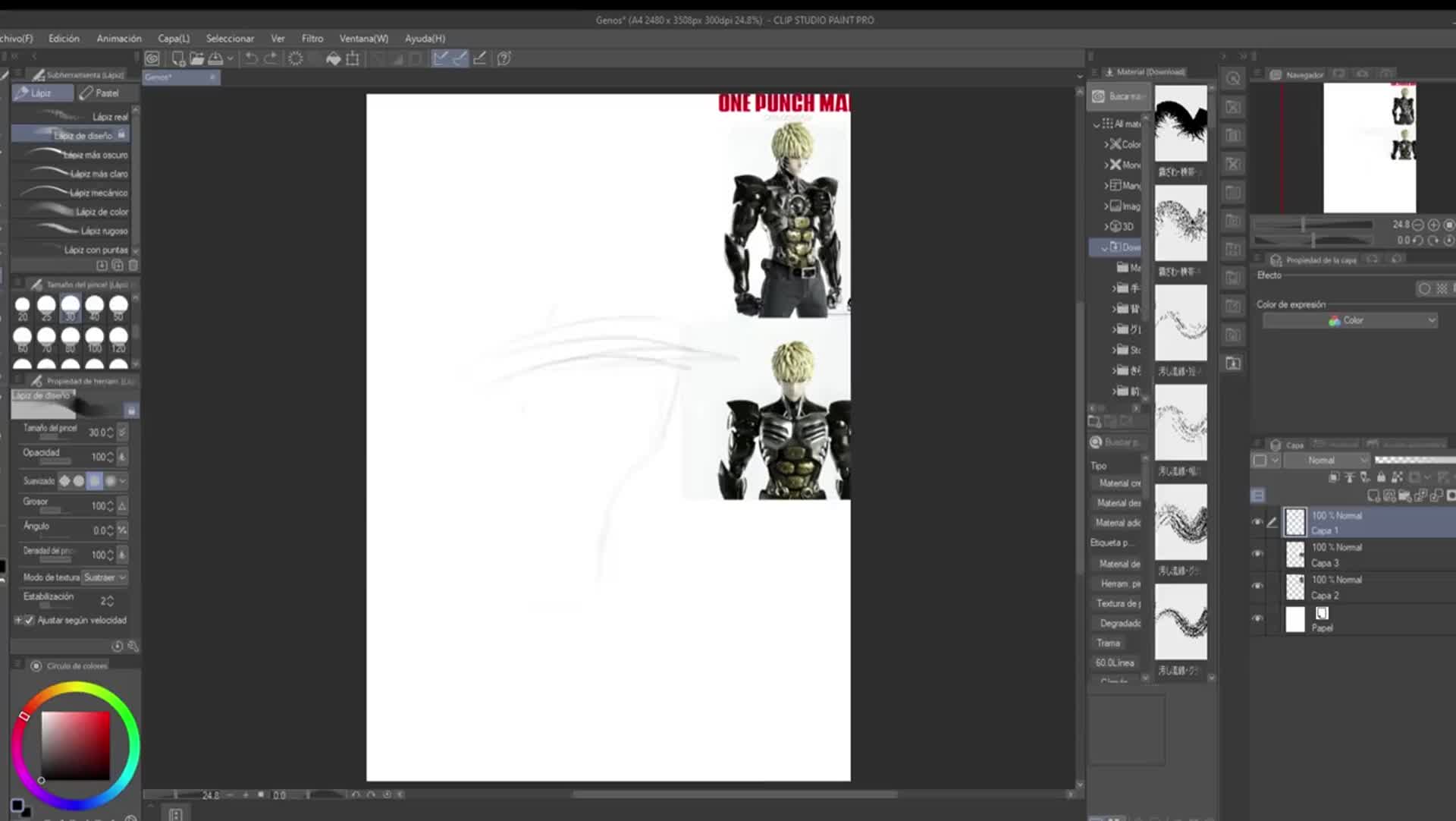
Task: Click the New document toolbar icon
Action: [x=178, y=58]
